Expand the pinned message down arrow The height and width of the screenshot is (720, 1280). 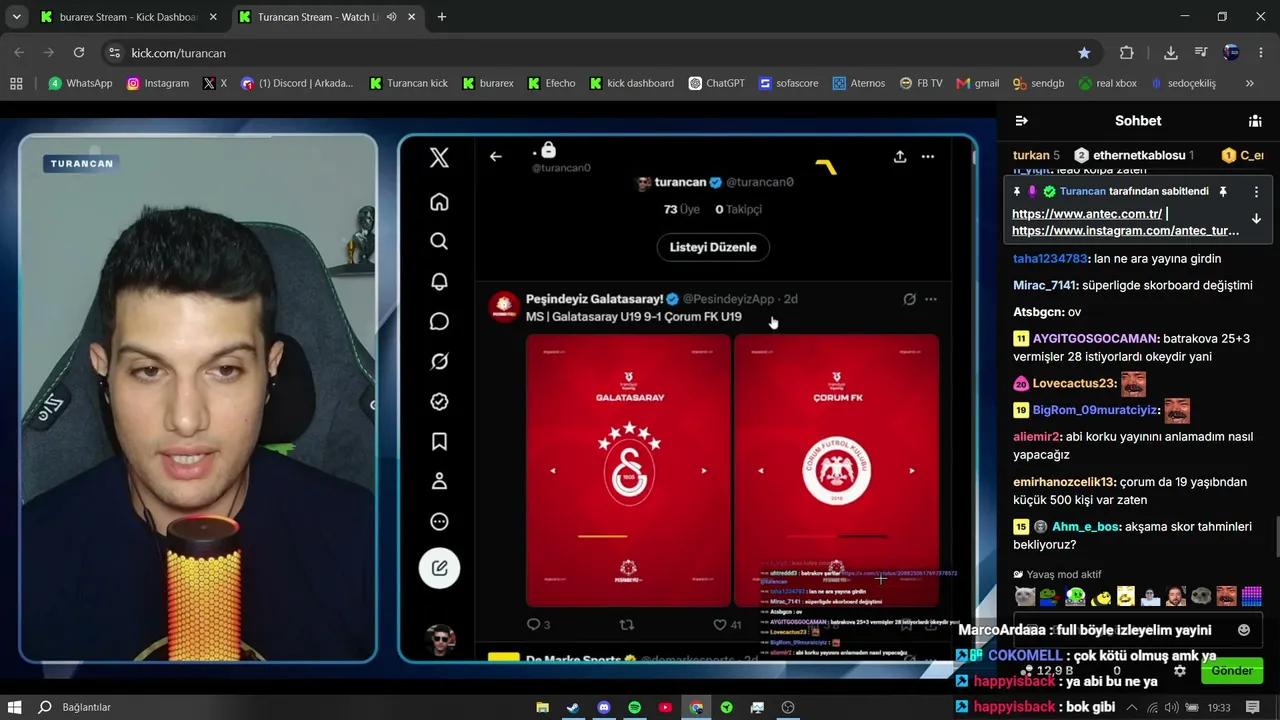tap(1256, 218)
